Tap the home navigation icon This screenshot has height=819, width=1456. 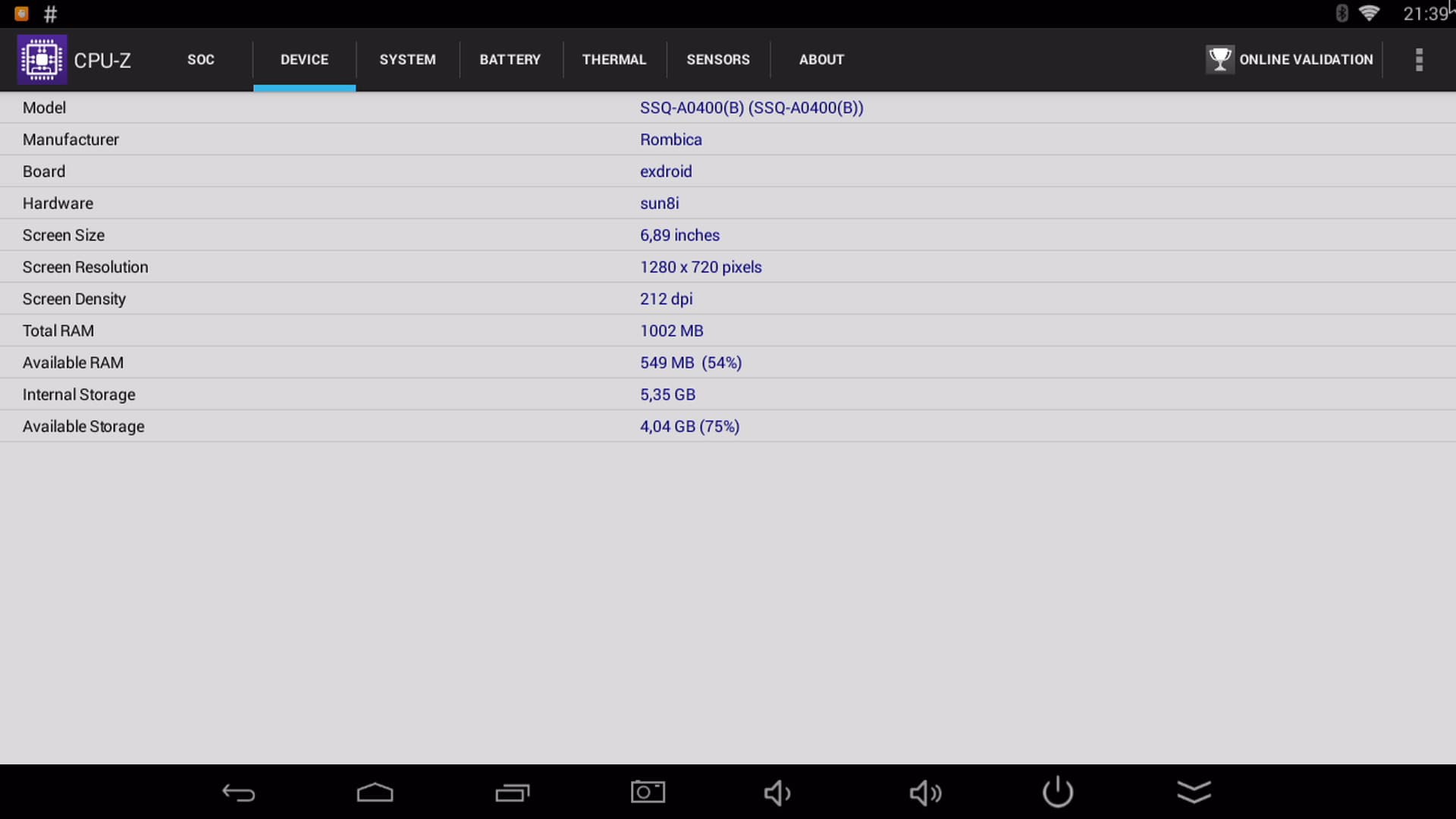point(375,792)
